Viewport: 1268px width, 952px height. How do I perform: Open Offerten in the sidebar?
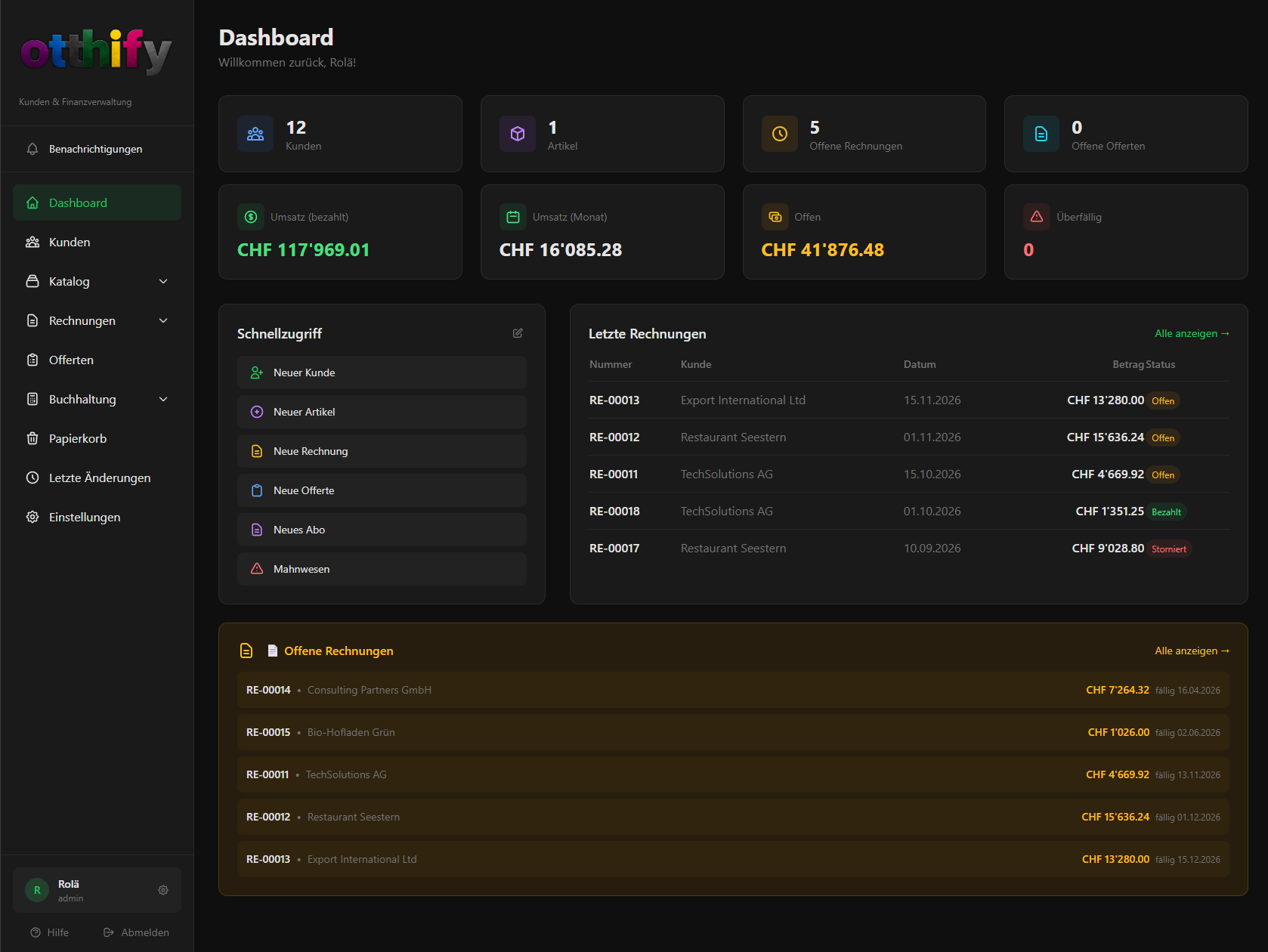pos(97,360)
